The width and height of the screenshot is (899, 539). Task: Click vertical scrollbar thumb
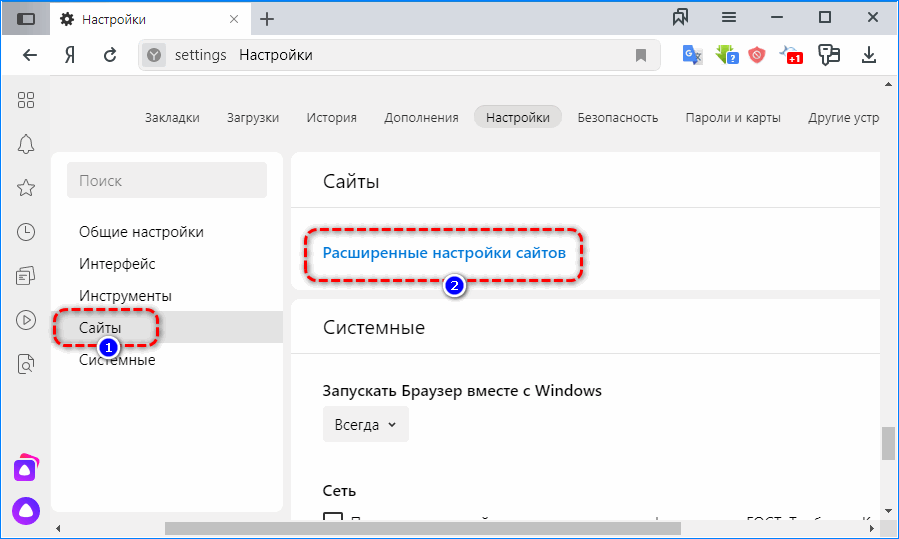(x=888, y=443)
